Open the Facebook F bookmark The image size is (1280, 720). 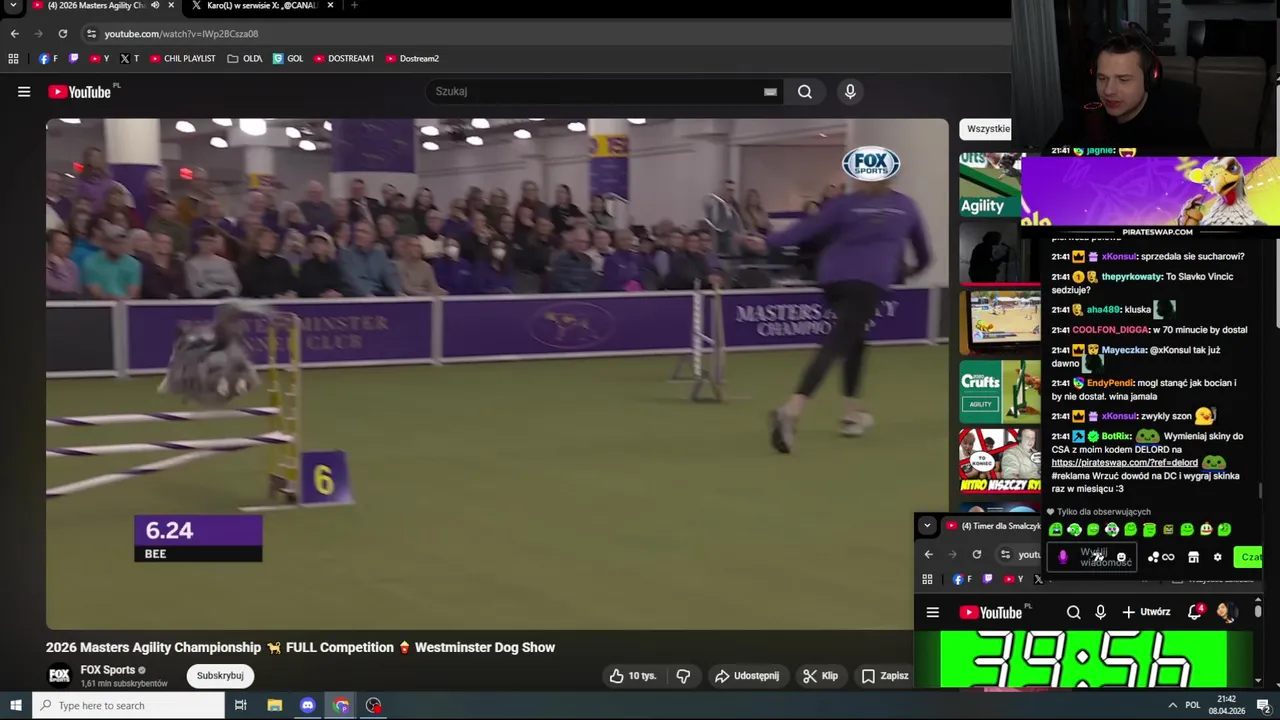[x=48, y=59]
